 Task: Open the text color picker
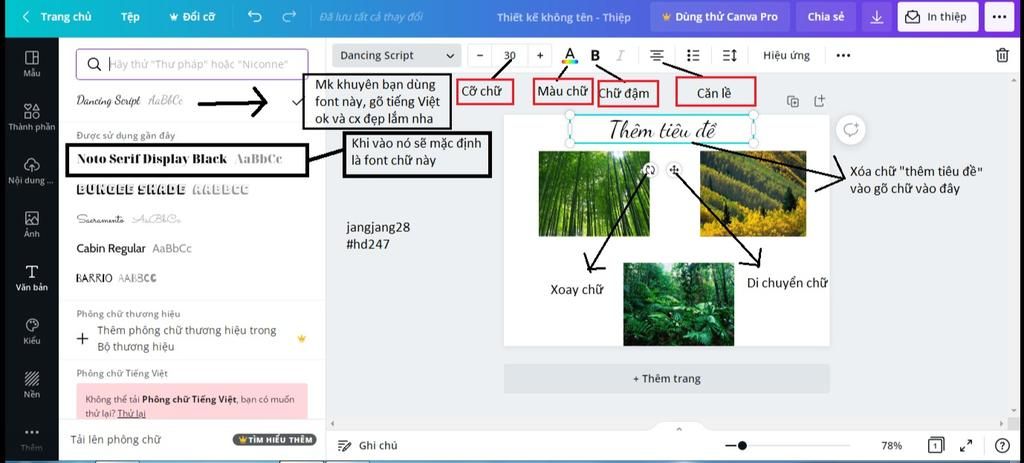tap(569, 56)
